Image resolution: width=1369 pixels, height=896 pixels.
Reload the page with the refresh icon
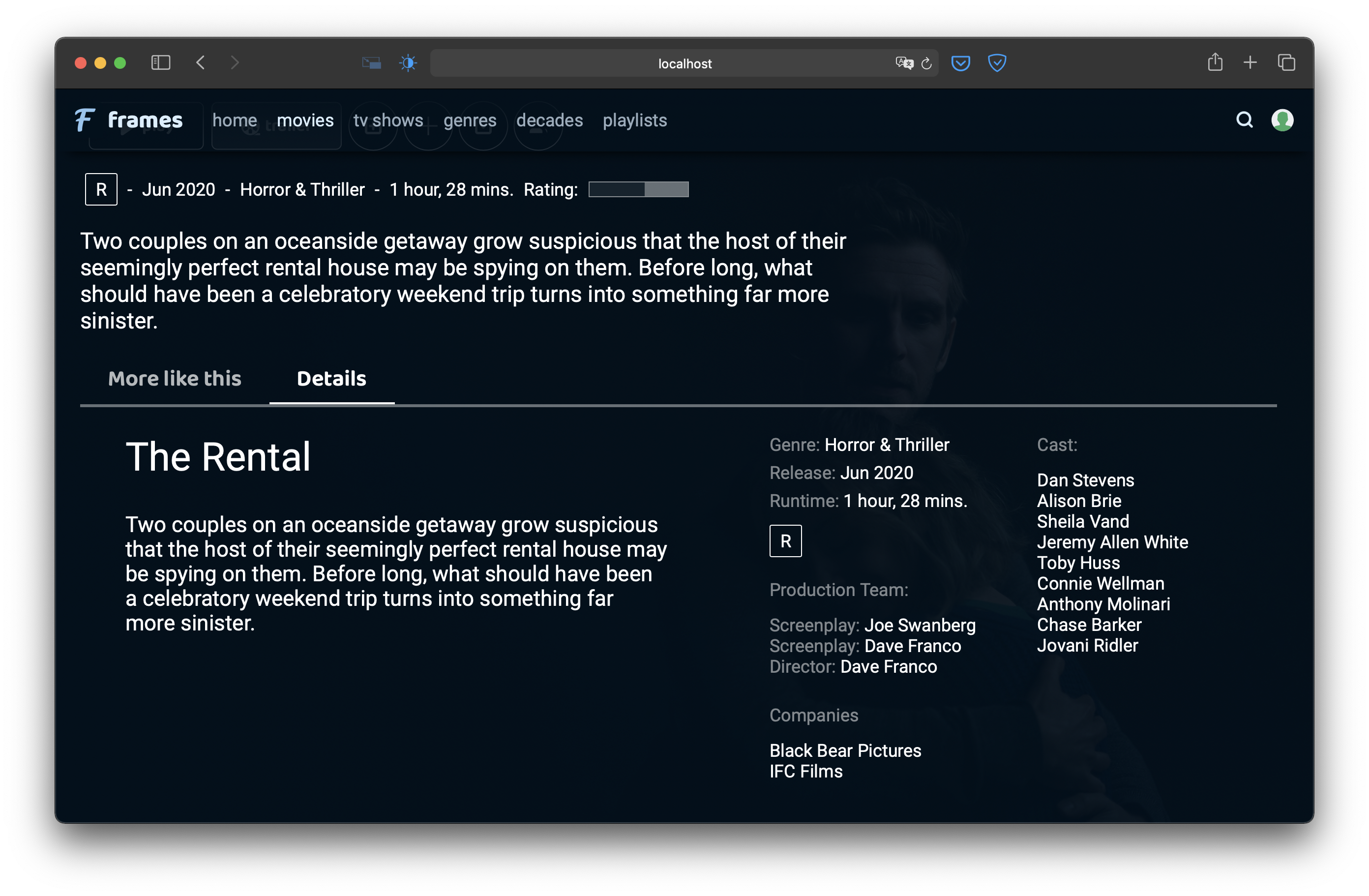pyautogui.click(x=926, y=63)
